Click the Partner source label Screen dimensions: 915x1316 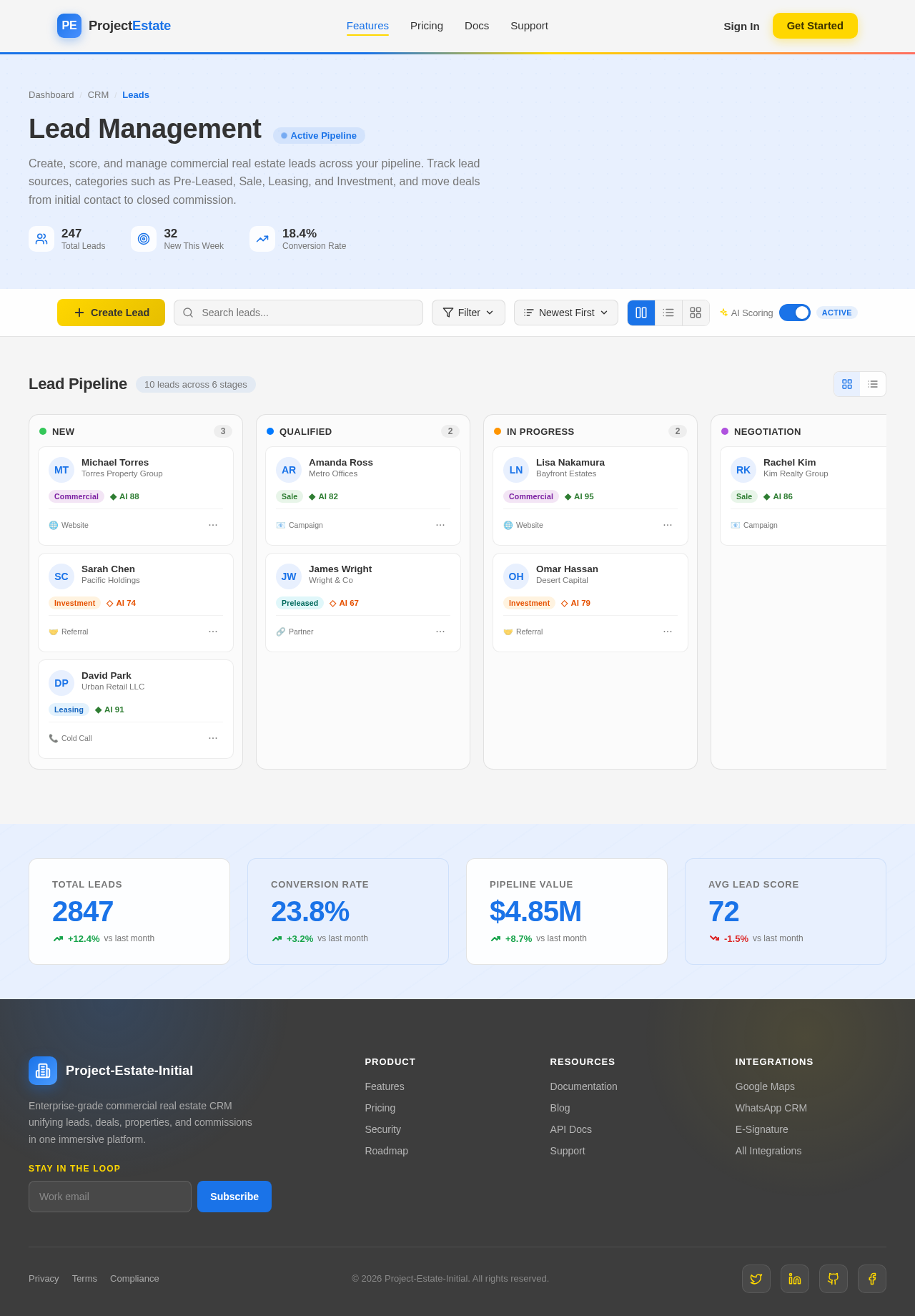(295, 632)
